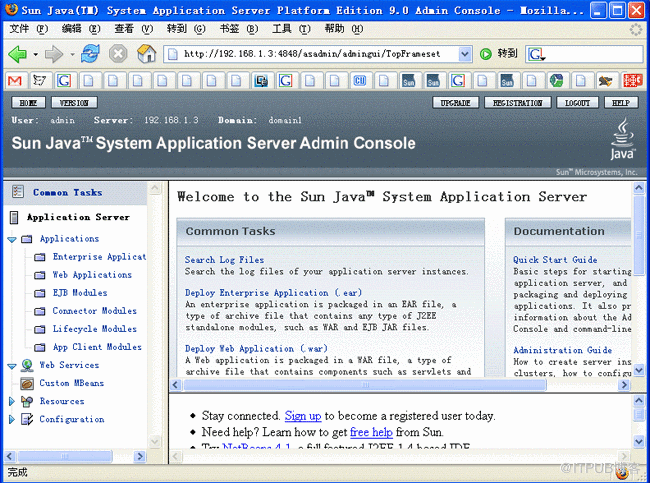The width and height of the screenshot is (650, 483).
Task: Click the Forward navigation arrow
Action: click(53, 54)
